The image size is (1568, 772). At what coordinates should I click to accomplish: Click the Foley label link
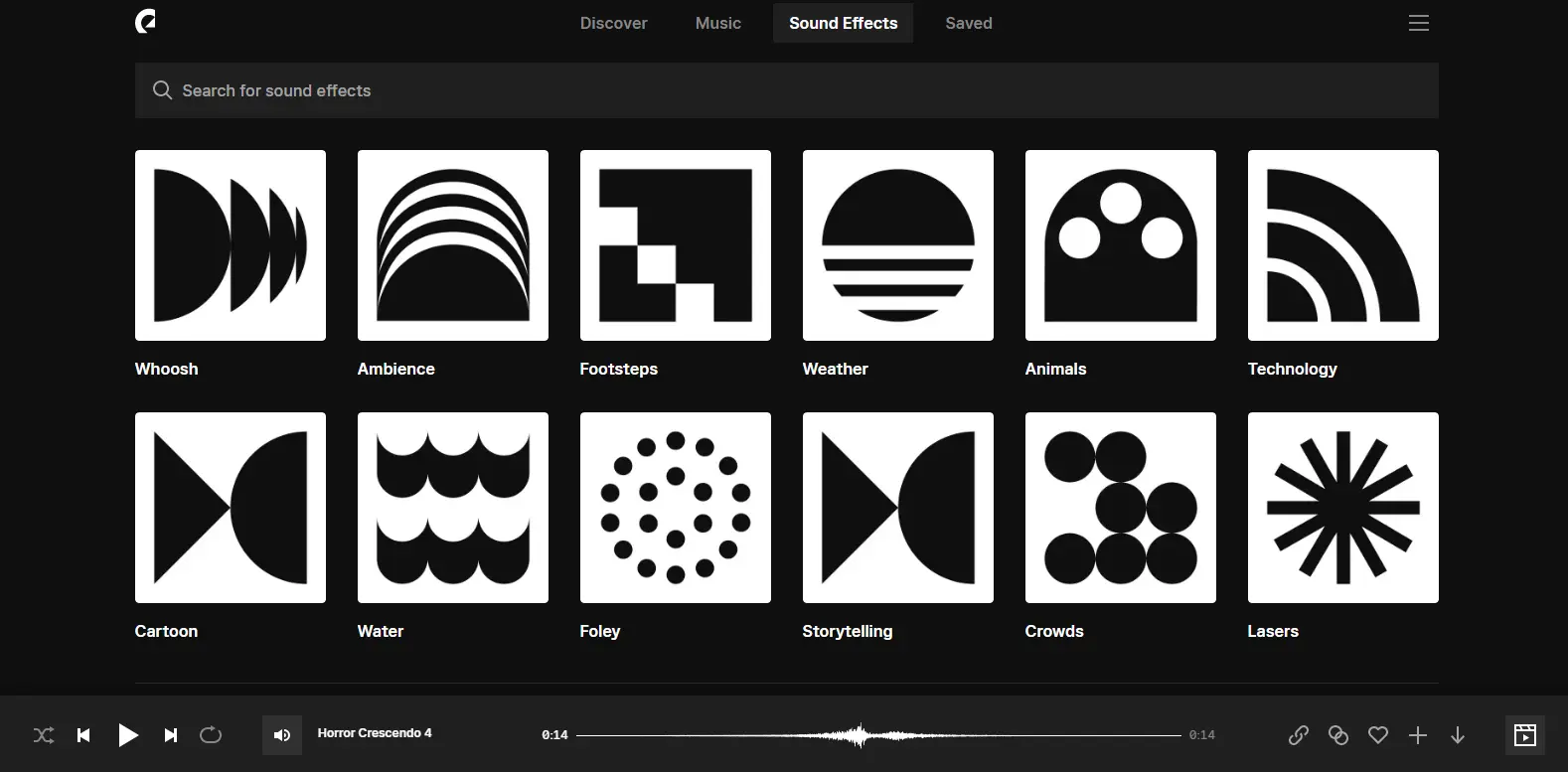coord(600,631)
